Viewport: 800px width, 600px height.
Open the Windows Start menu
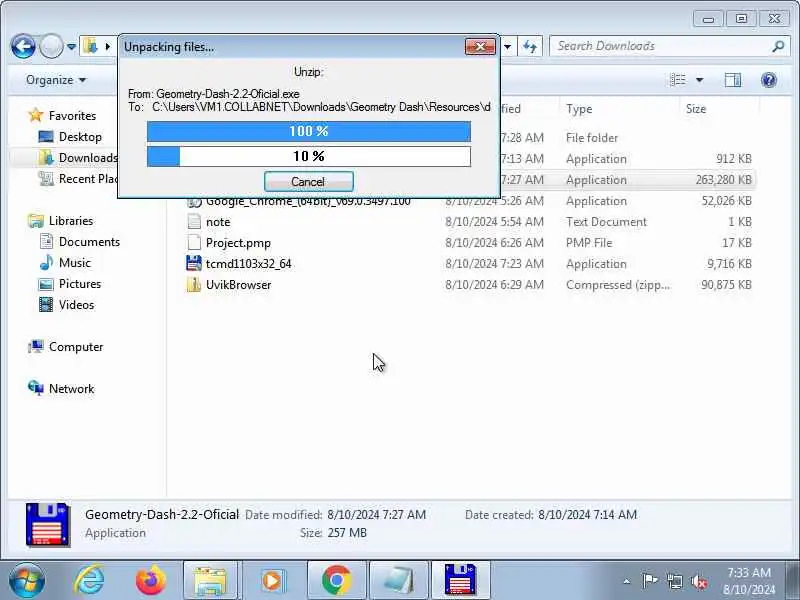(x=27, y=581)
